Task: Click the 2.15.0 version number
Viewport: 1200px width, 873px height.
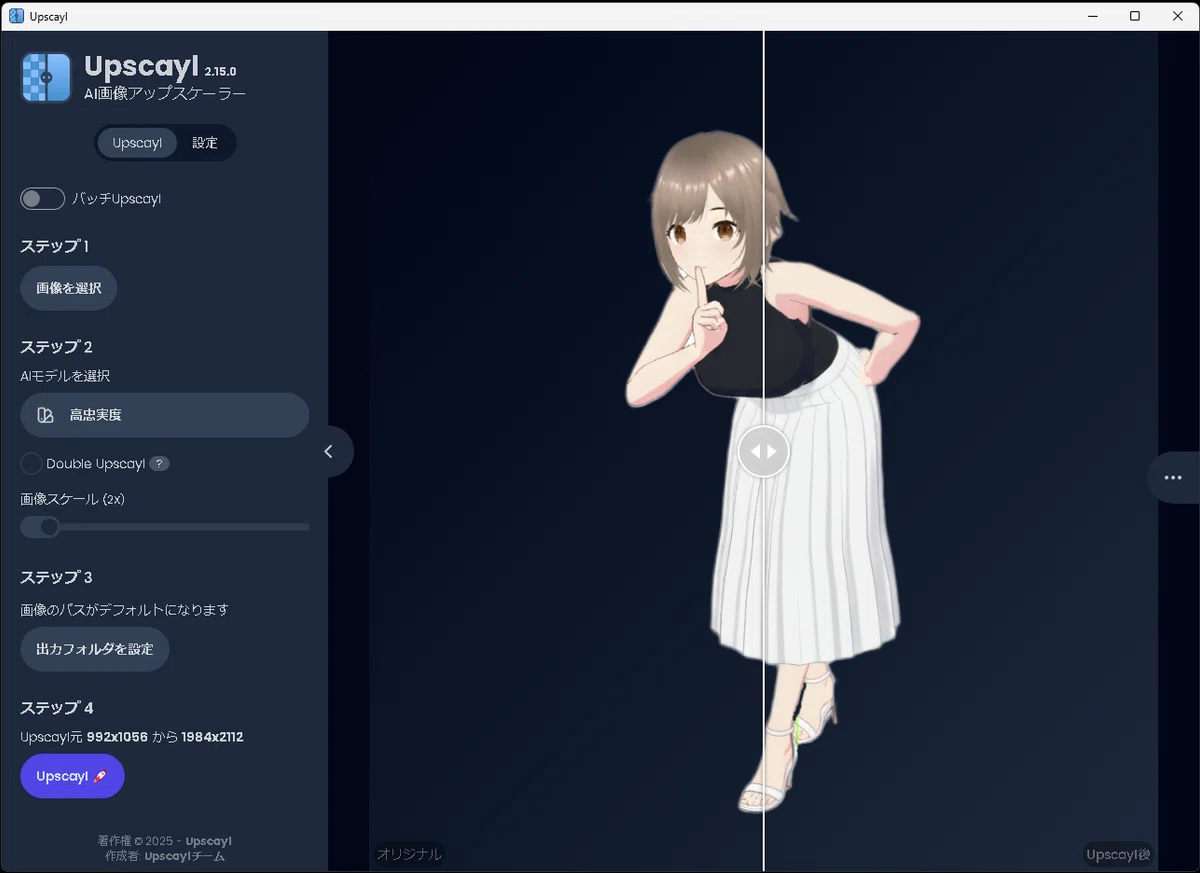Action: click(220, 72)
